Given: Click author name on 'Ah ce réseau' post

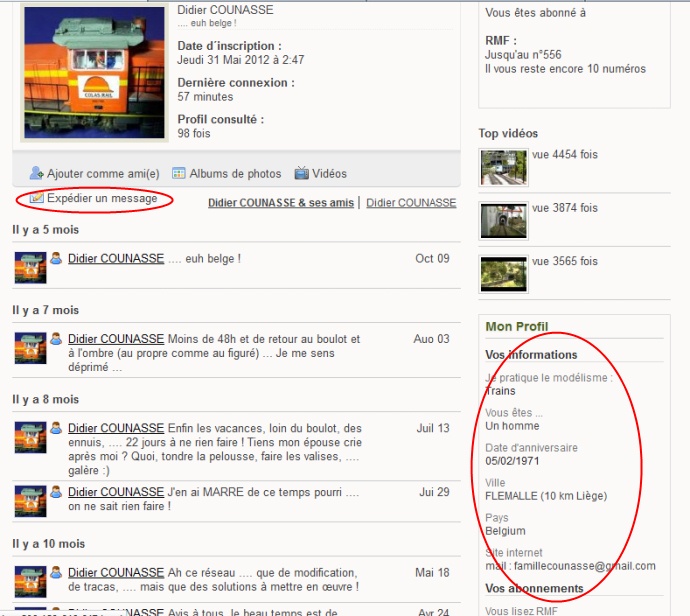Looking at the screenshot, I should (116, 573).
